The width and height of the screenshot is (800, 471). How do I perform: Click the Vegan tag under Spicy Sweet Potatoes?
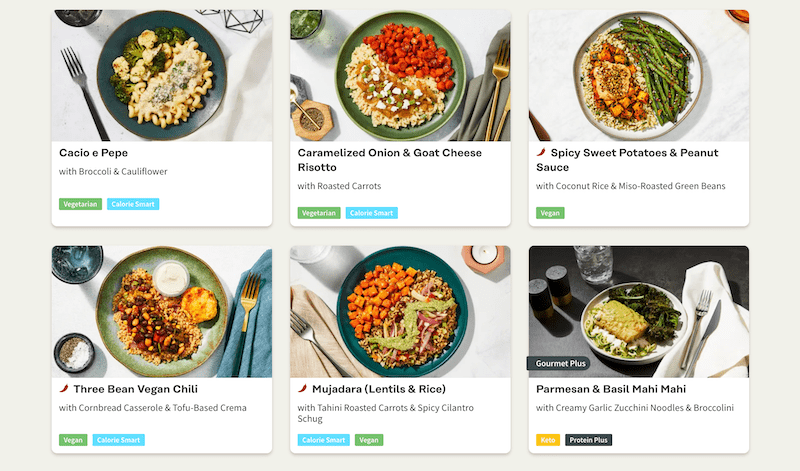[550, 213]
